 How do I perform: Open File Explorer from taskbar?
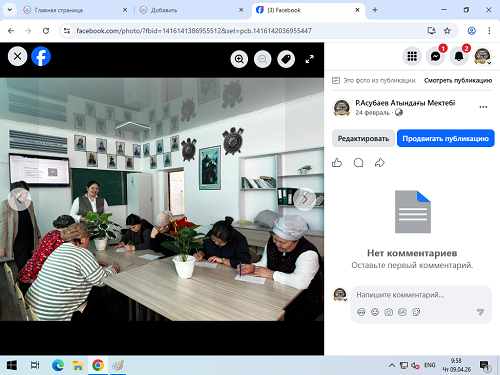[78, 365]
